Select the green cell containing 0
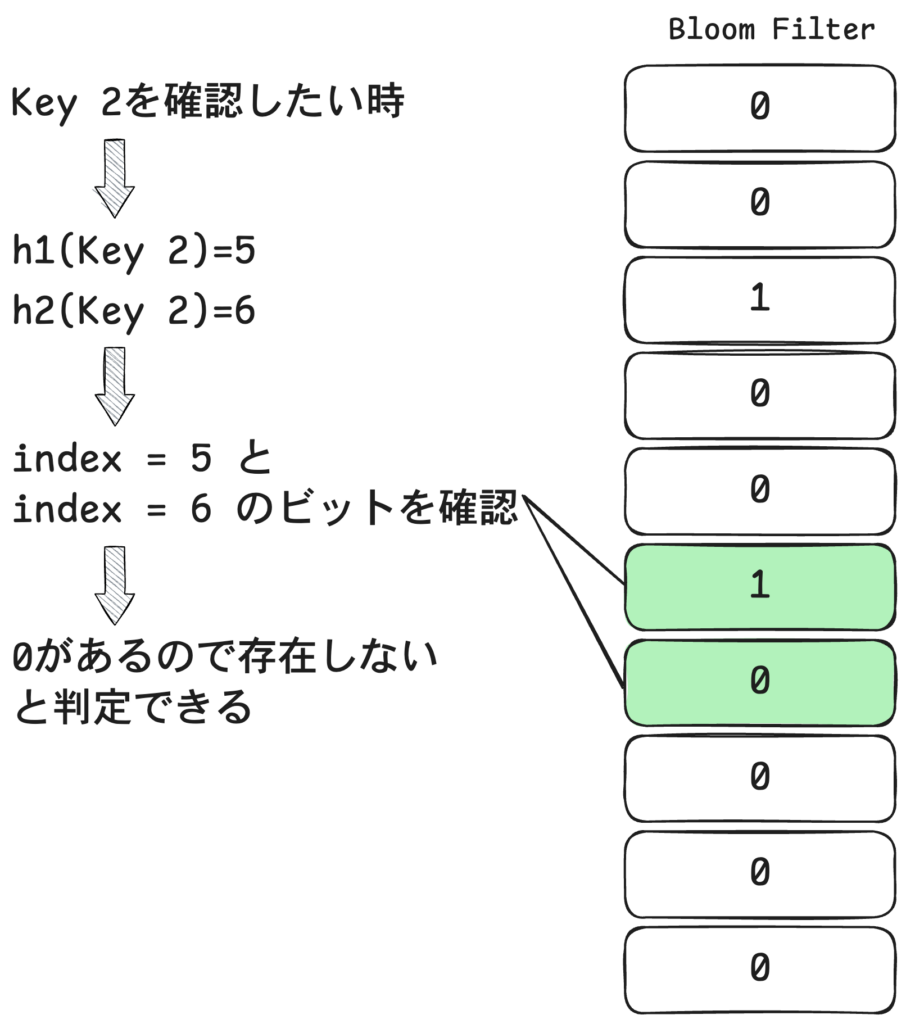 tap(759, 683)
